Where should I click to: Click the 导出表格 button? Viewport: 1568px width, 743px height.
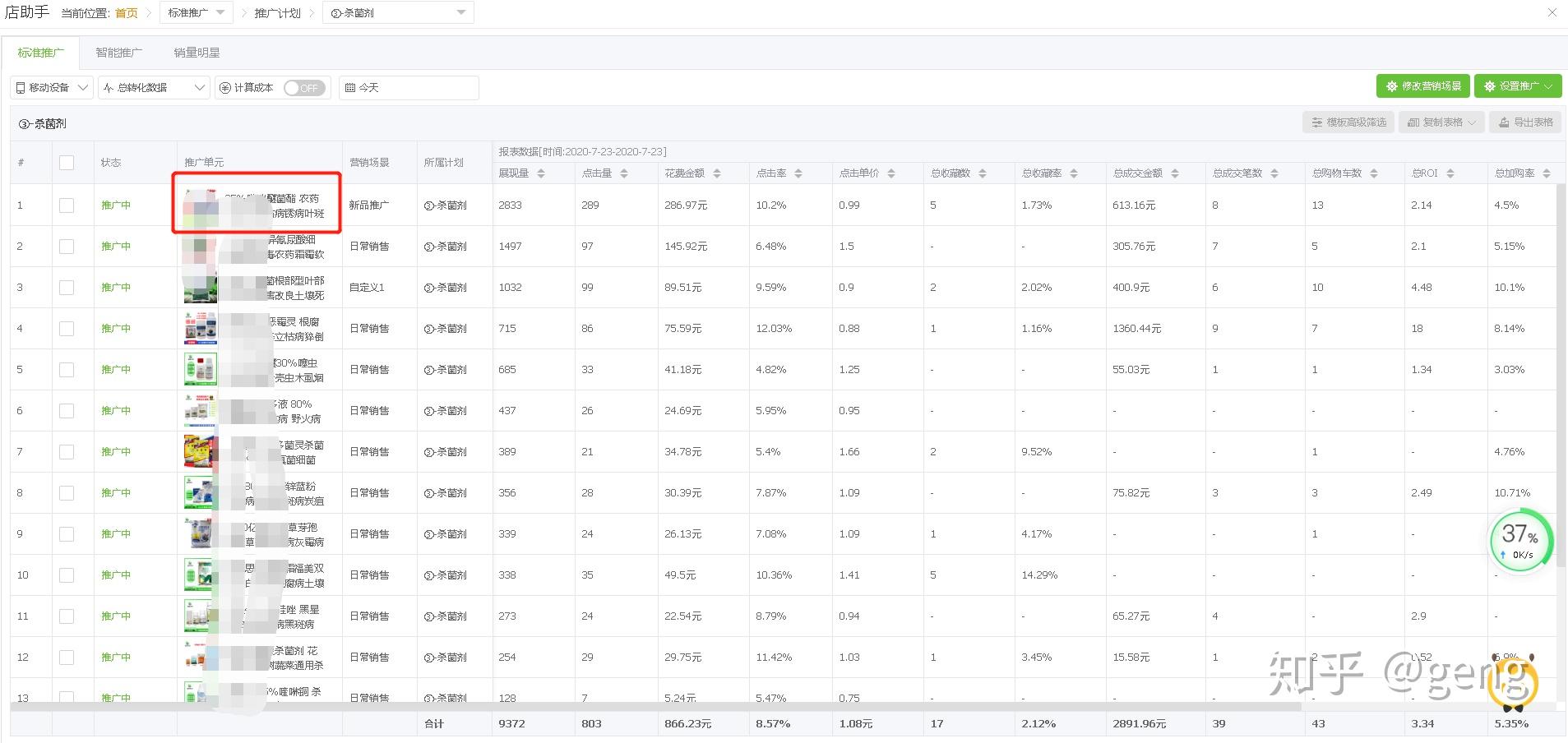tap(1525, 122)
